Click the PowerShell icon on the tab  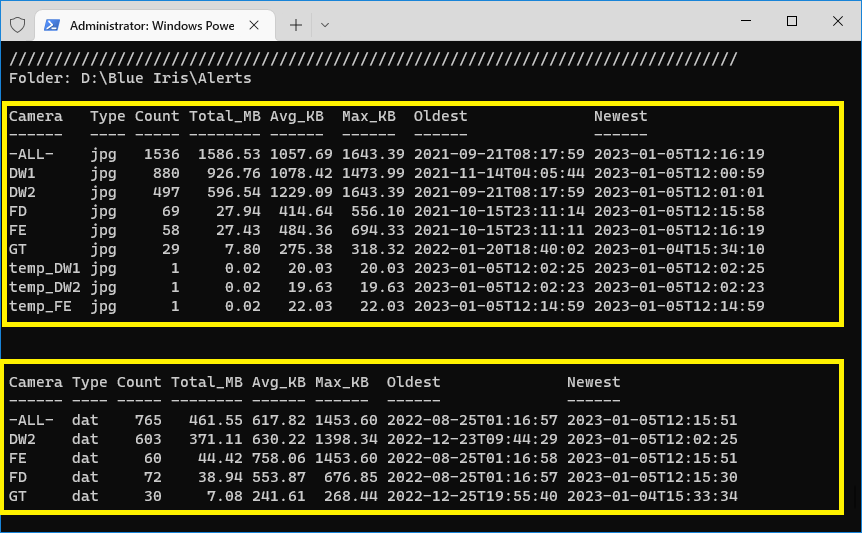coord(52,25)
